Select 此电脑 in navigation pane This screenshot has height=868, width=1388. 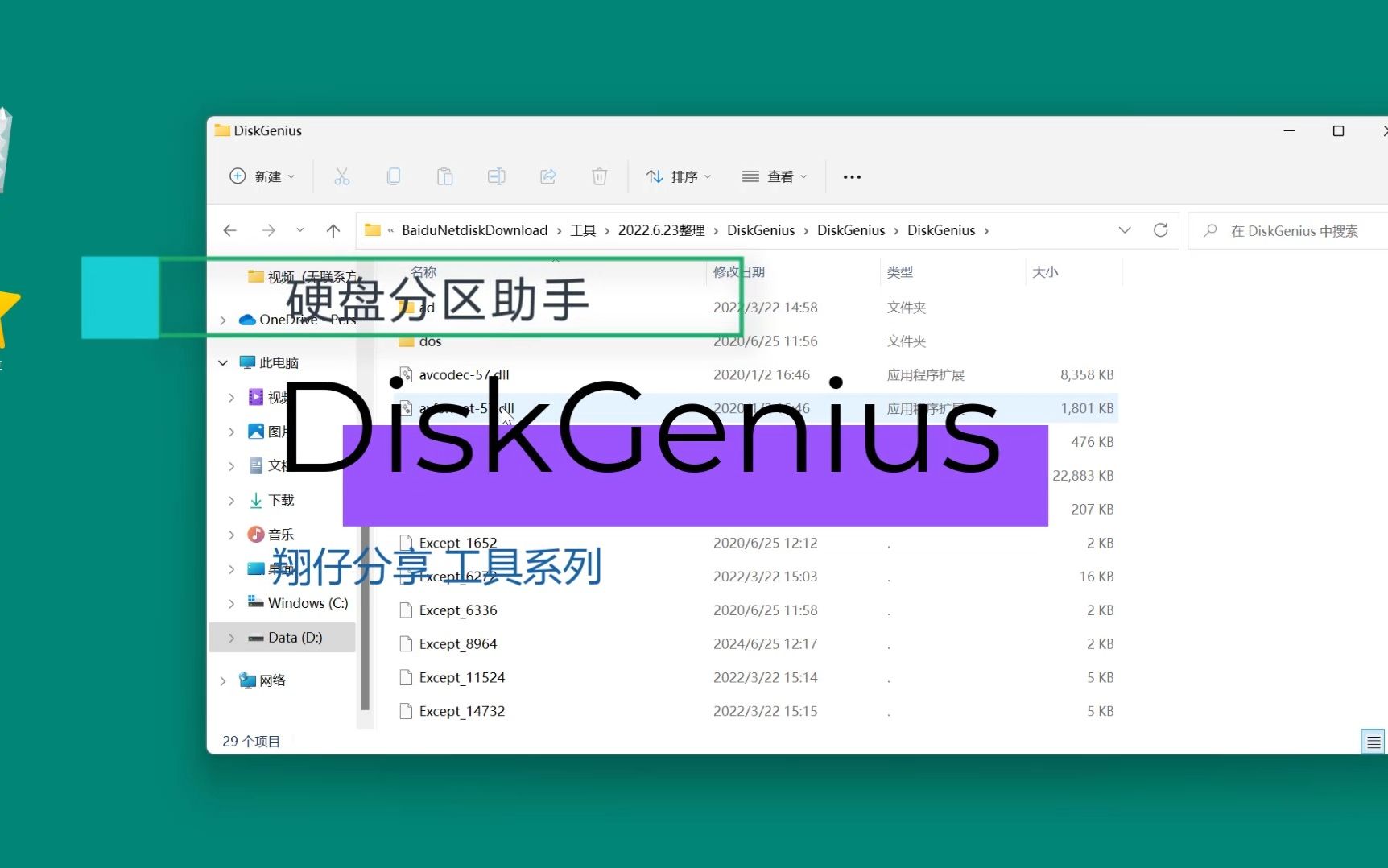270,363
